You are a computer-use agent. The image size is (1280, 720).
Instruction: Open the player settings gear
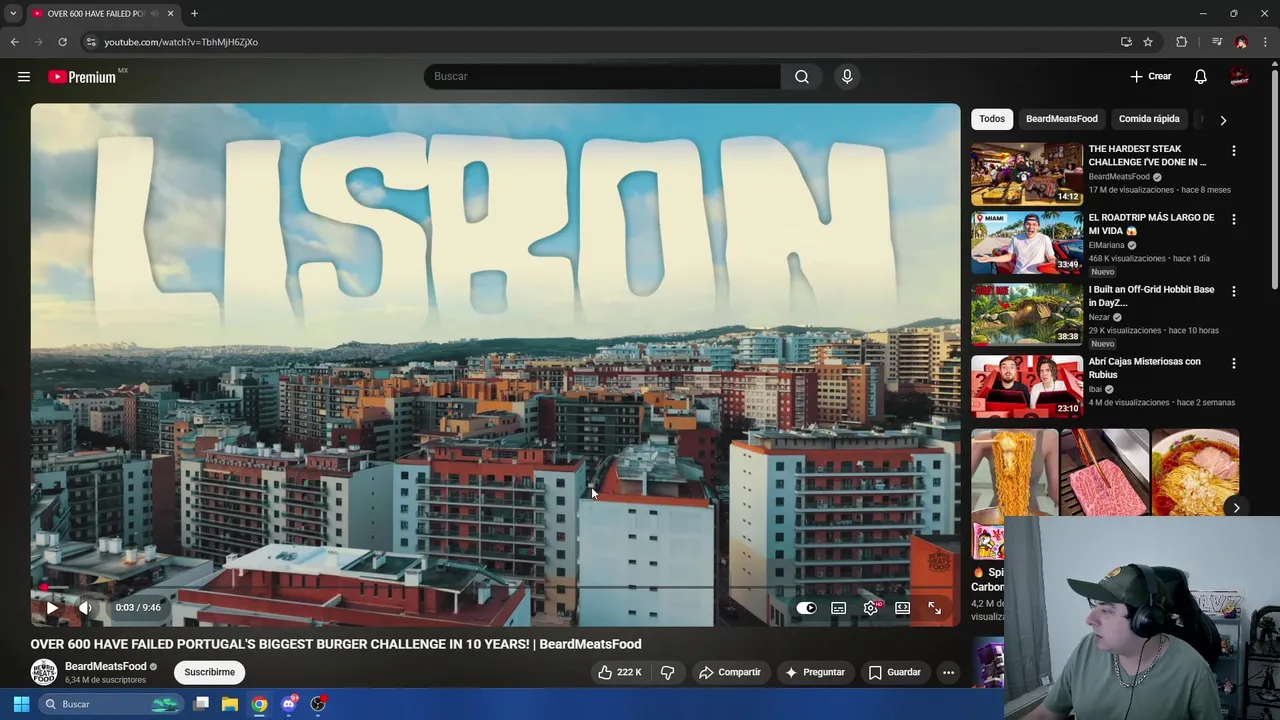coord(871,608)
